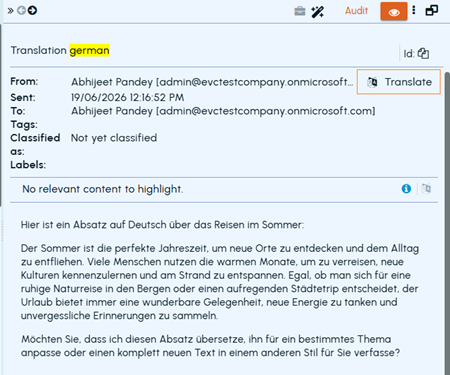Click the Sent date 19/06/2026 12:16:52 PM

pyautogui.click(x=127, y=97)
